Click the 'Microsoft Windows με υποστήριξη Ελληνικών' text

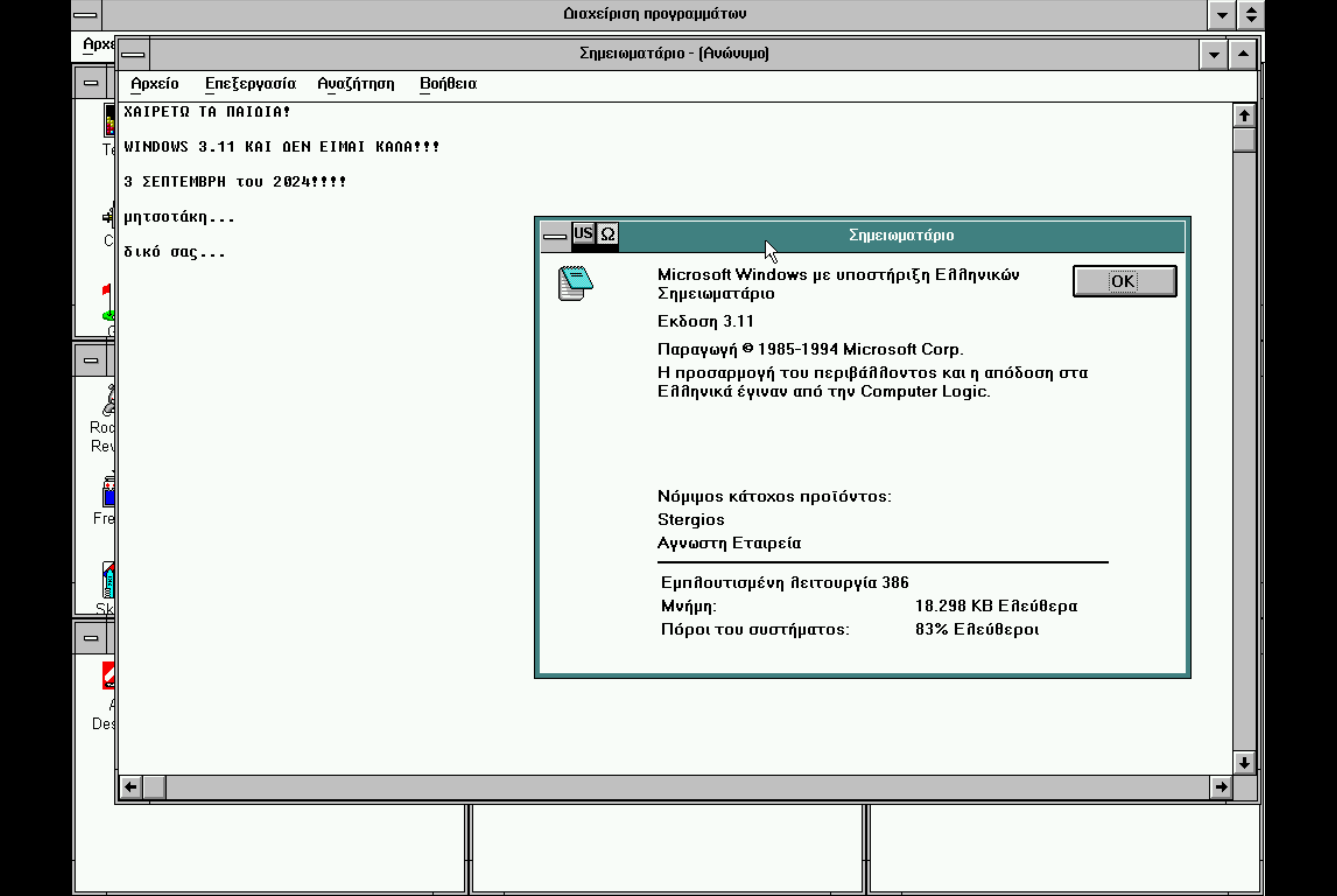point(839,275)
